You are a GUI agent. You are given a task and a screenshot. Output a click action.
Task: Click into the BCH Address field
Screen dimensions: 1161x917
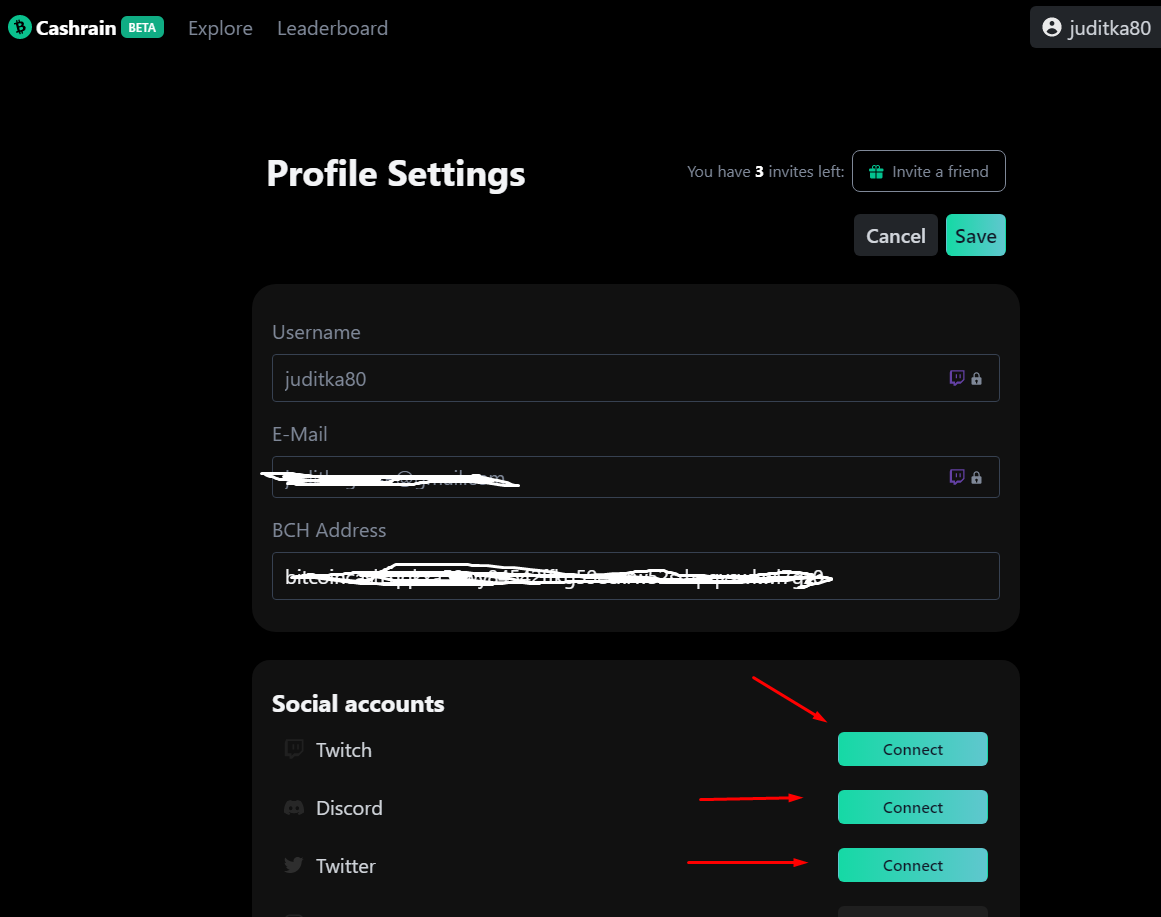[636, 576]
